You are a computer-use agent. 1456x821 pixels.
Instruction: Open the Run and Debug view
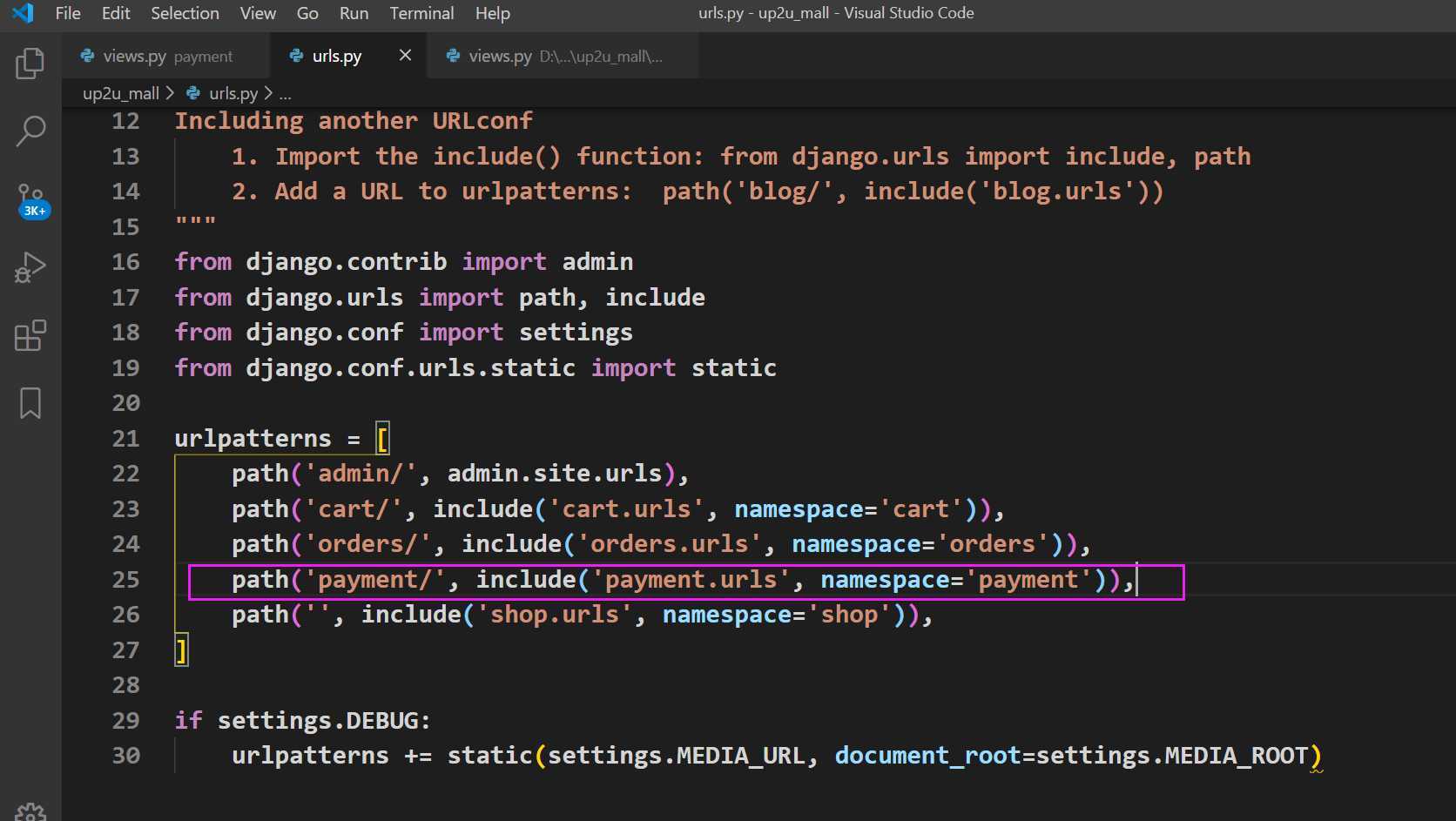point(30,267)
